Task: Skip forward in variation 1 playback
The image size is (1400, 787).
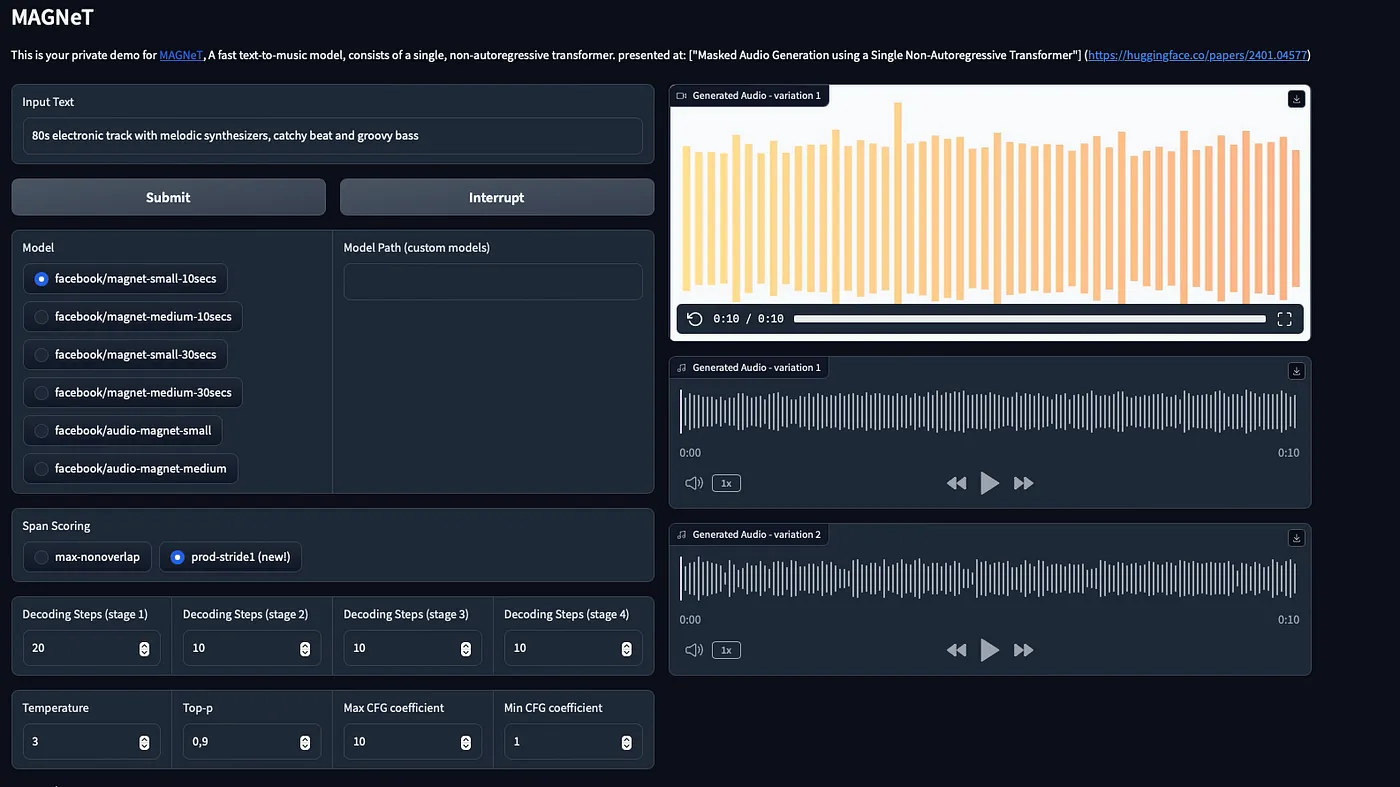Action: pyautogui.click(x=1023, y=482)
